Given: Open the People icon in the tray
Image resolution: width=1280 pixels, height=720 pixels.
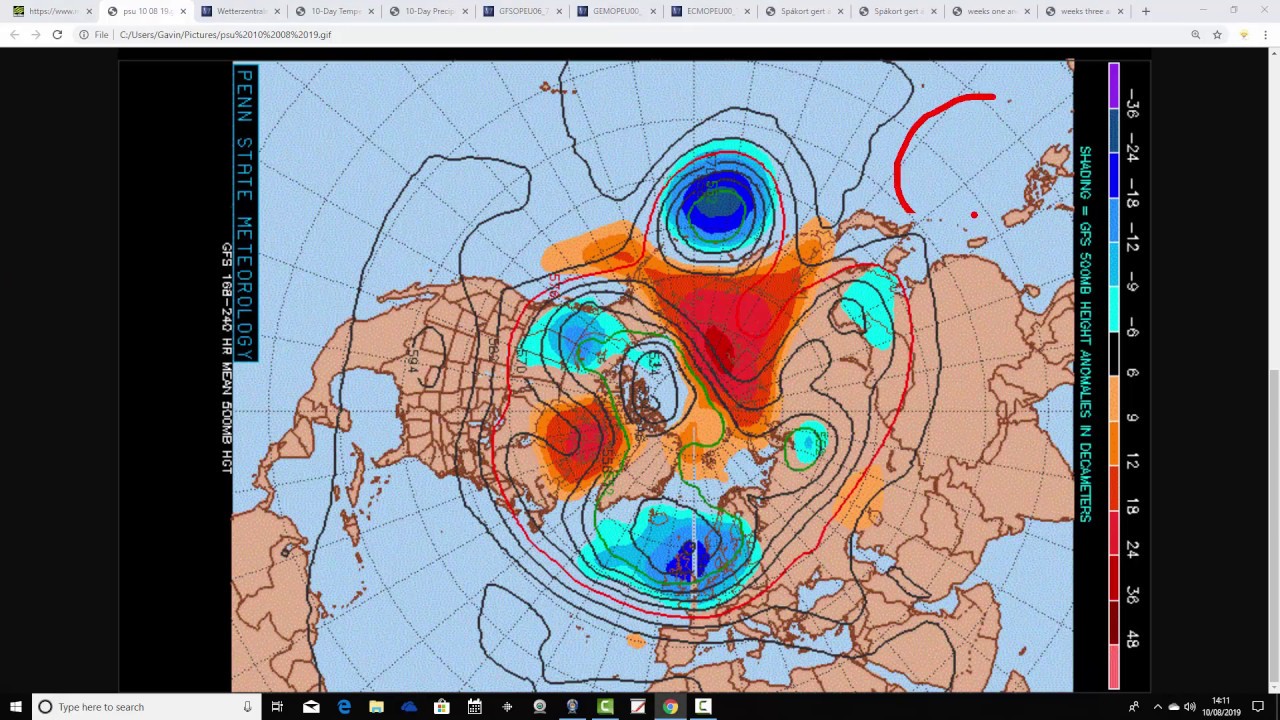Looking at the screenshot, I should tap(1133, 707).
